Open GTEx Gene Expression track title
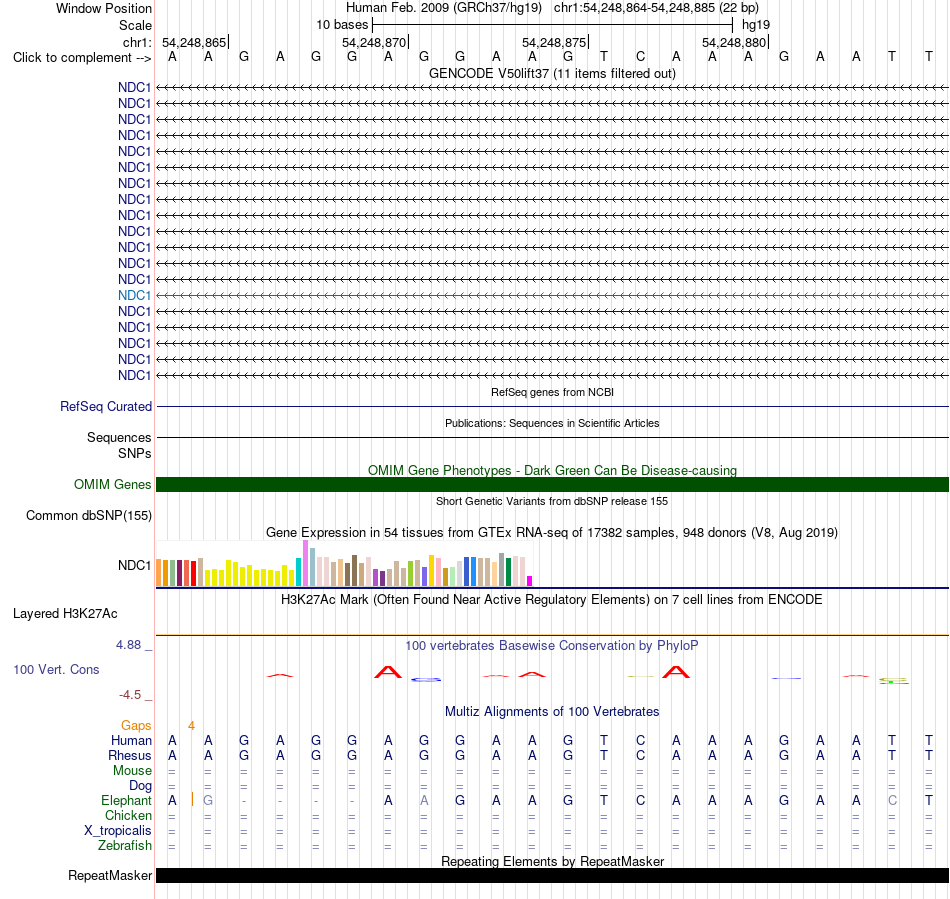The width and height of the screenshot is (950, 899). tap(552, 532)
